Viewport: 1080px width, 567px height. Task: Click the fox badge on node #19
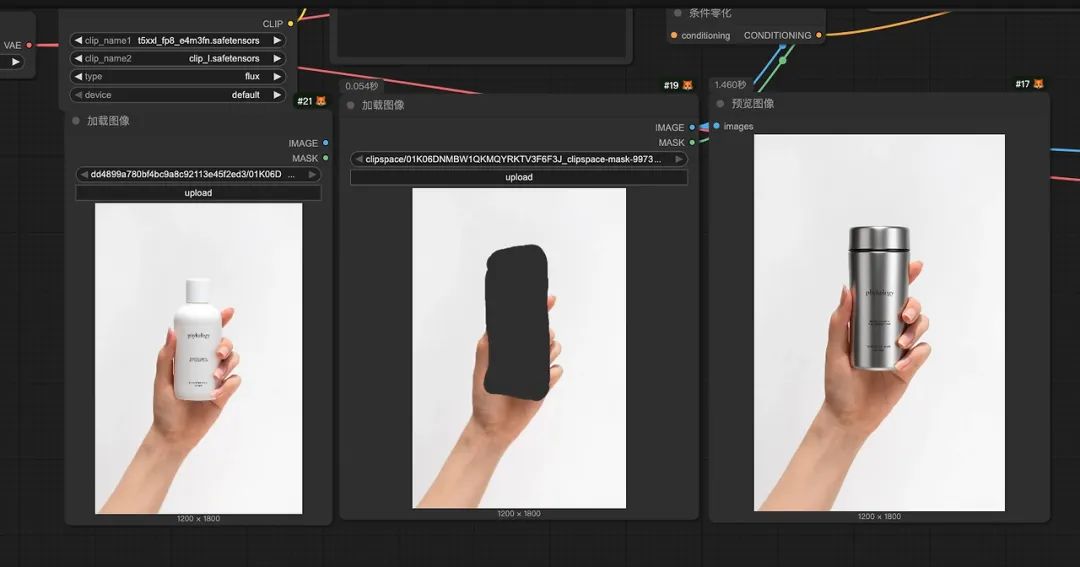coord(687,85)
